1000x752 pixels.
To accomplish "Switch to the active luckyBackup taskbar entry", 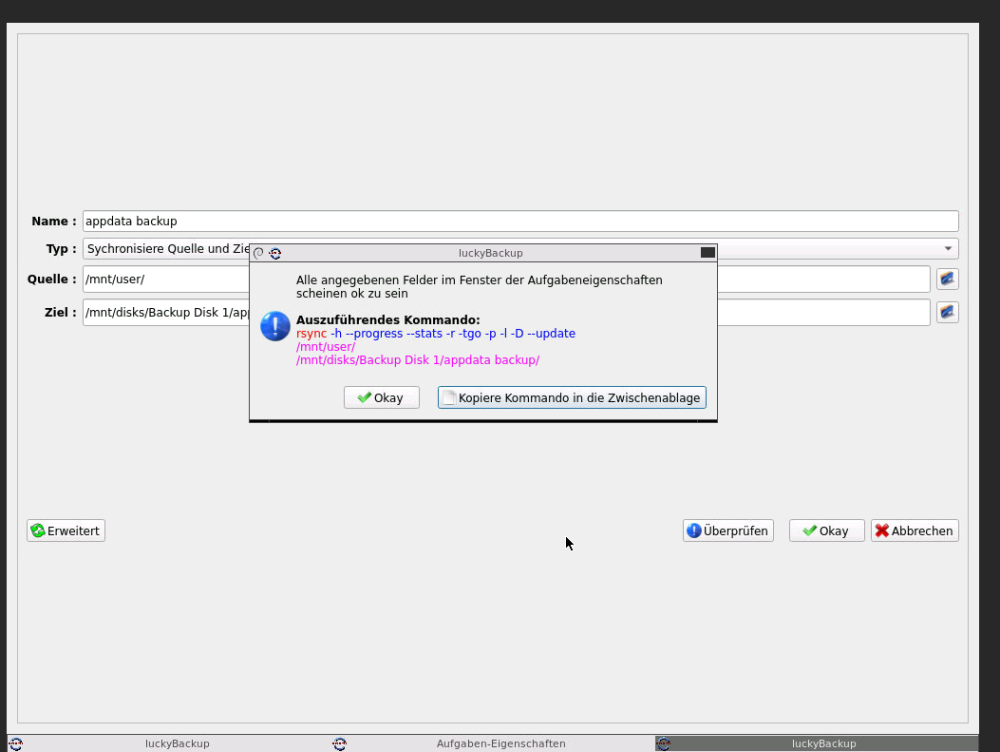I will 817,744.
